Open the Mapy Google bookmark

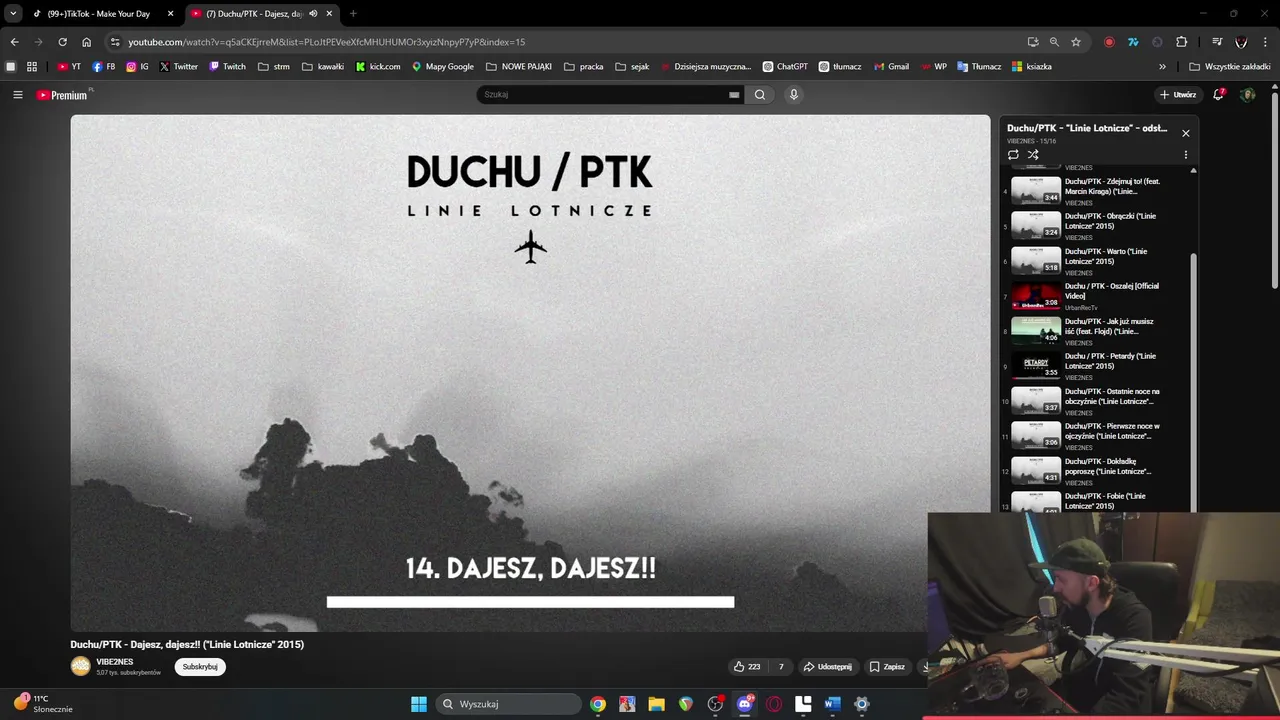(x=443, y=67)
